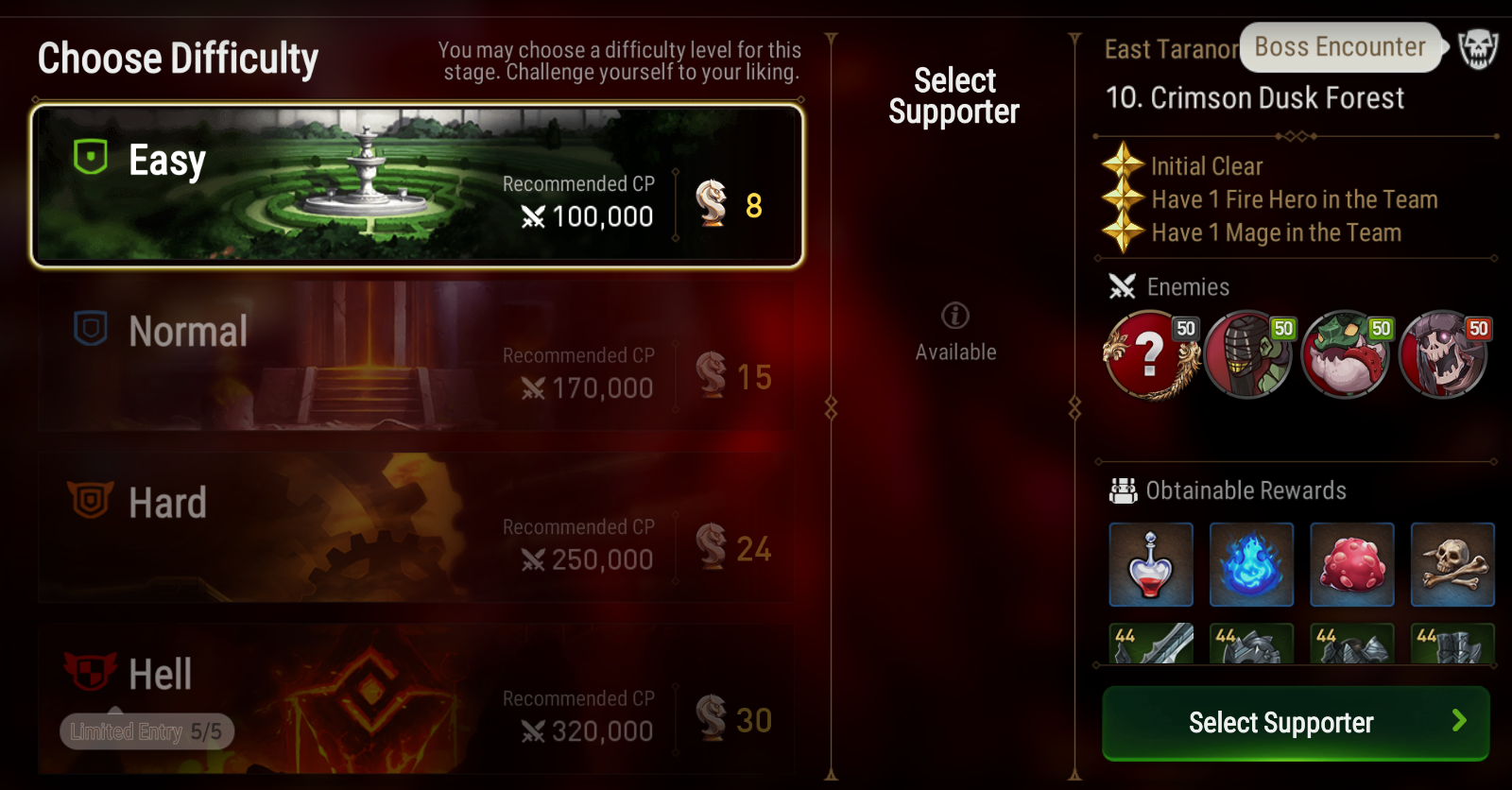View the red spotted mushroom reward

pos(1352,564)
